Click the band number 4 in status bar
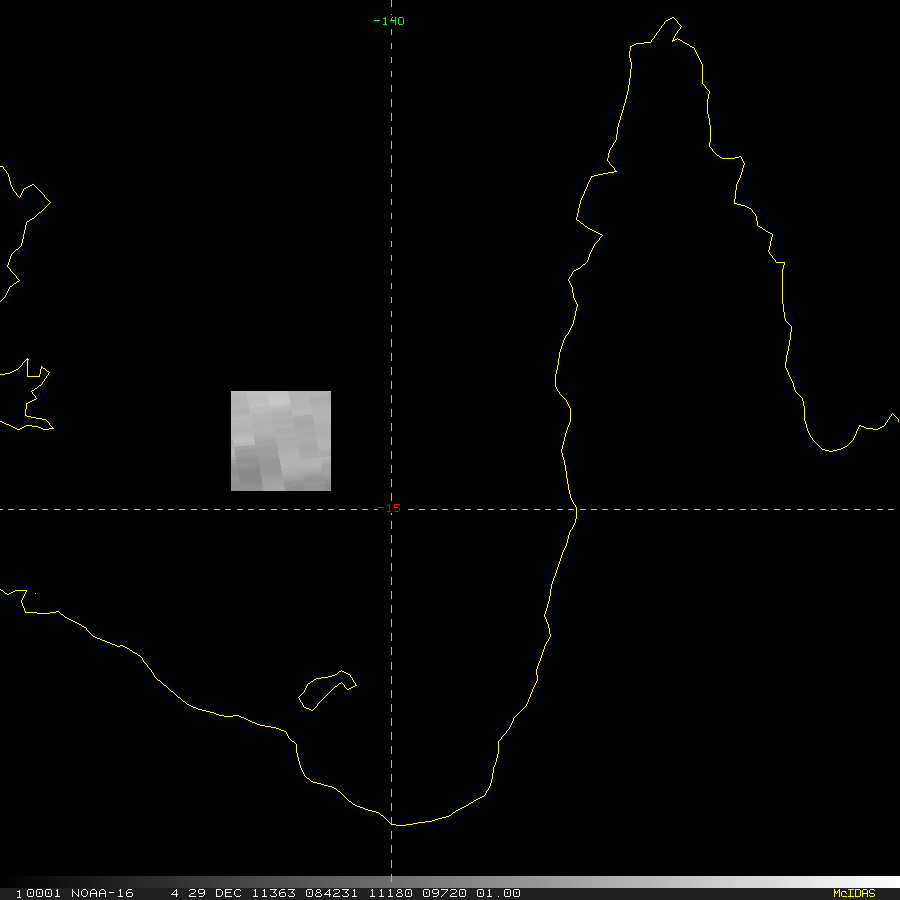The height and width of the screenshot is (900, 900). click(175, 893)
